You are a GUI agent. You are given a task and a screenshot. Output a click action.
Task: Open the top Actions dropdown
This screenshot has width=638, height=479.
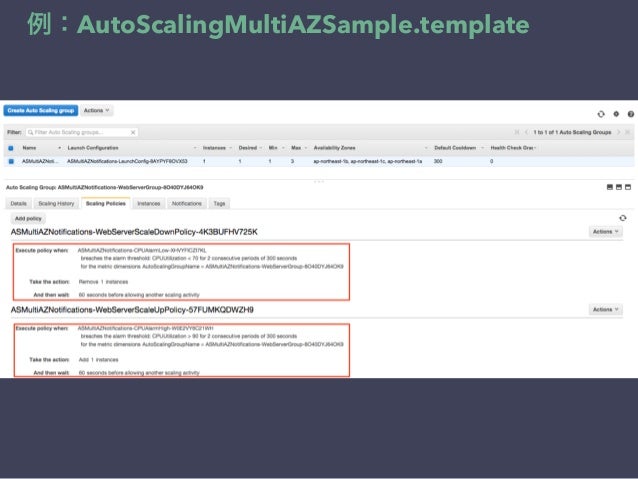96,111
